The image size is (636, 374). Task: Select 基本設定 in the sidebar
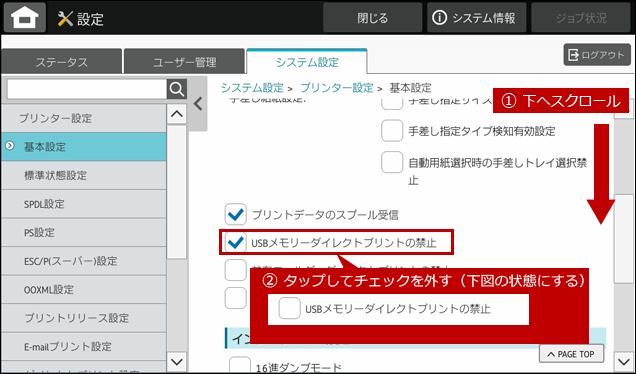(x=84, y=146)
